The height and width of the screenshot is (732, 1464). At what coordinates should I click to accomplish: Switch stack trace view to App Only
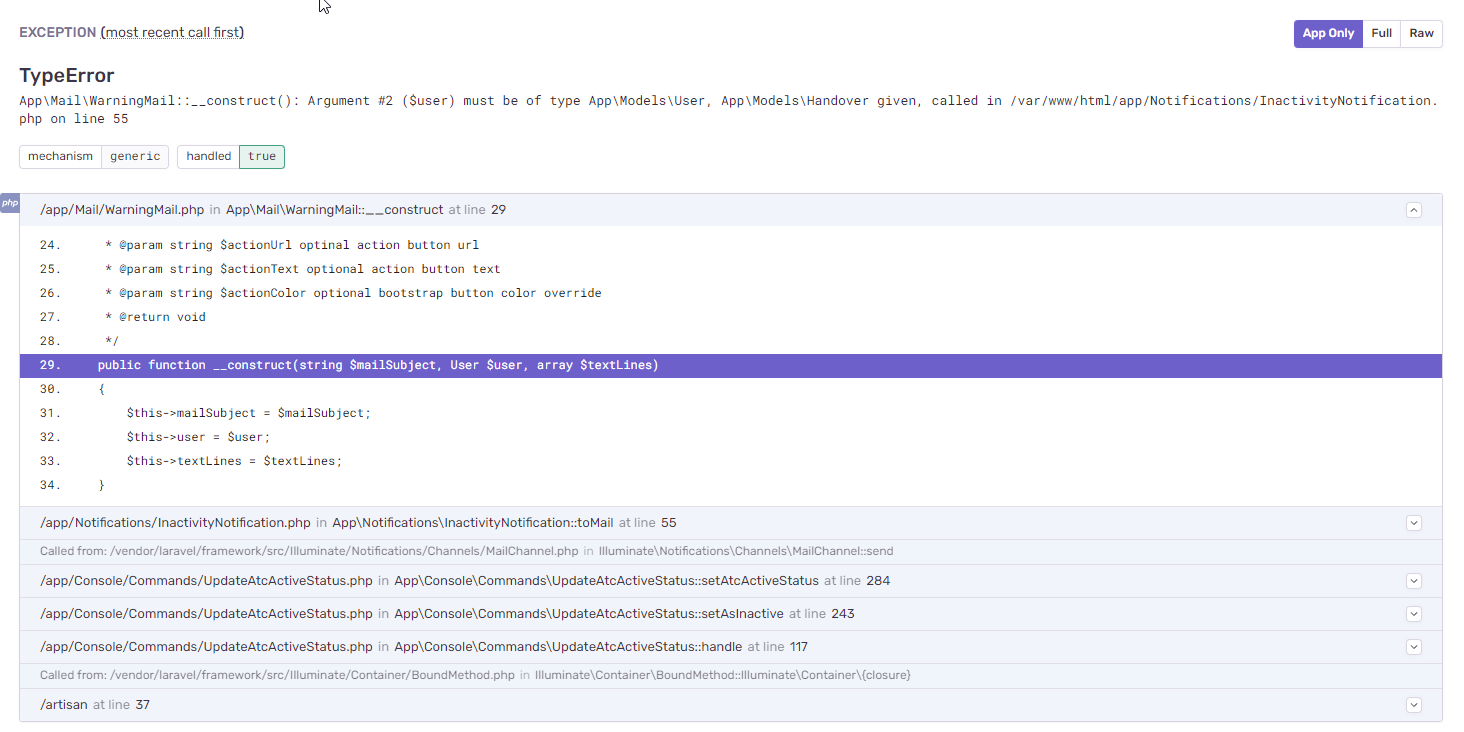tap(1328, 34)
